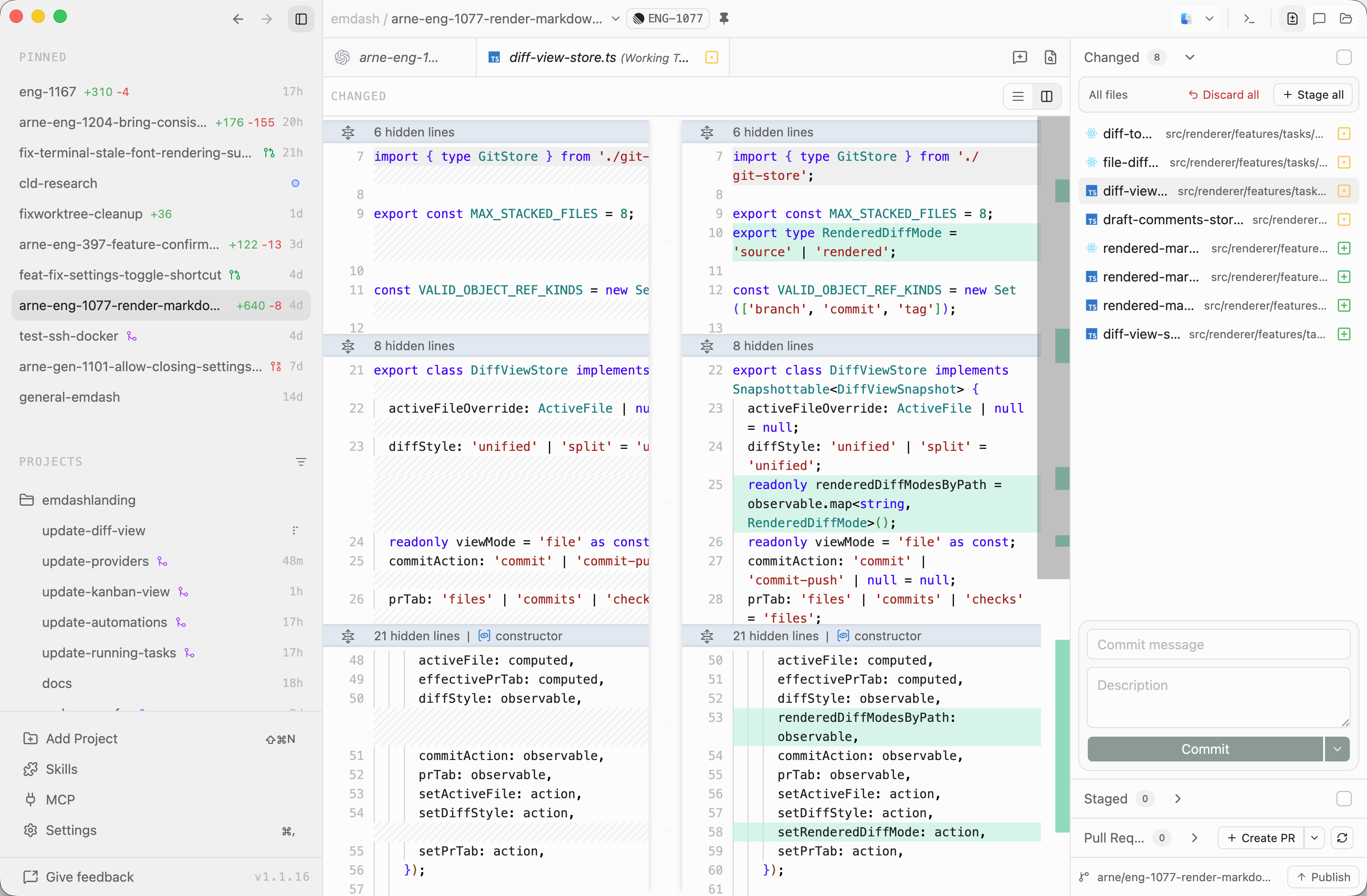Click modified marker on diff-to... file row
Image resolution: width=1367 pixels, height=896 pixels.
tap(1344, 134)
